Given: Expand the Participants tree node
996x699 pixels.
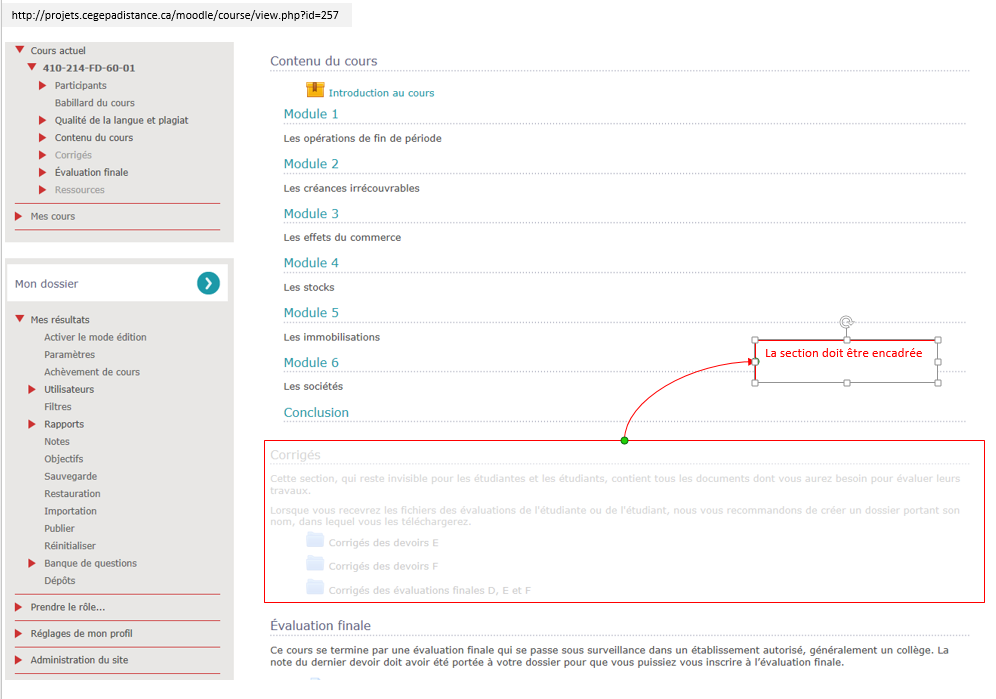Looking at the screenshot, I should pos(43,86).
